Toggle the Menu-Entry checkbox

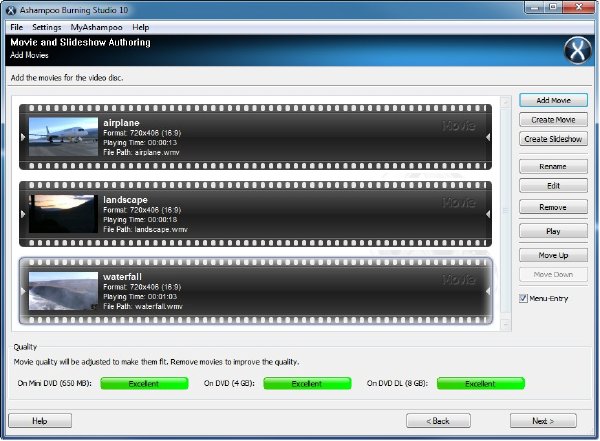coord(523,298)
